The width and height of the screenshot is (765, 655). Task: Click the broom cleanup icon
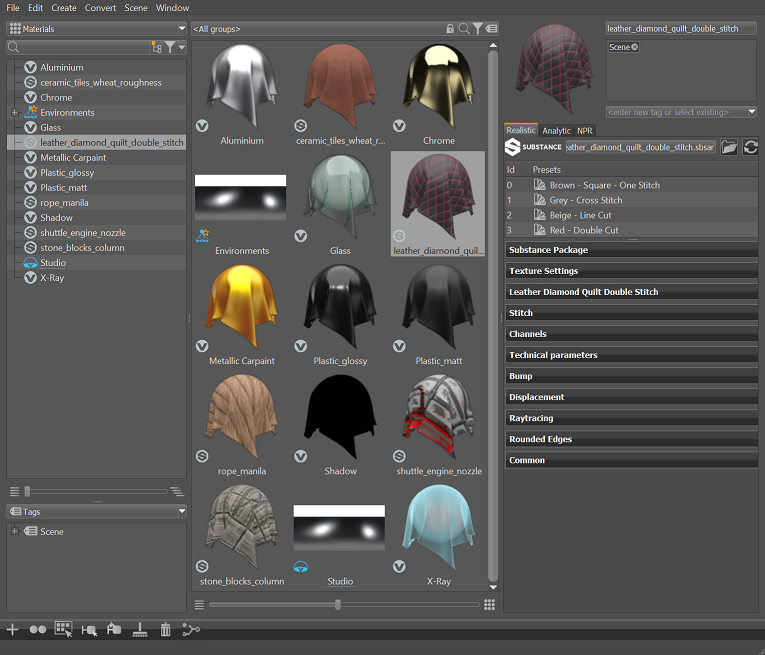pos(140,630)
